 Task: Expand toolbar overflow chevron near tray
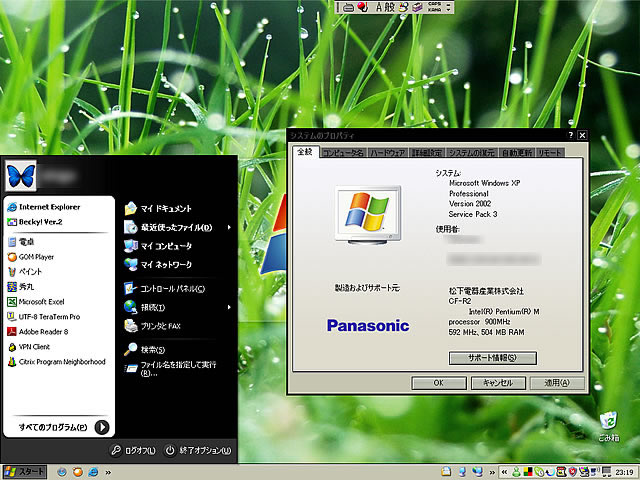[x=492, y=473]
